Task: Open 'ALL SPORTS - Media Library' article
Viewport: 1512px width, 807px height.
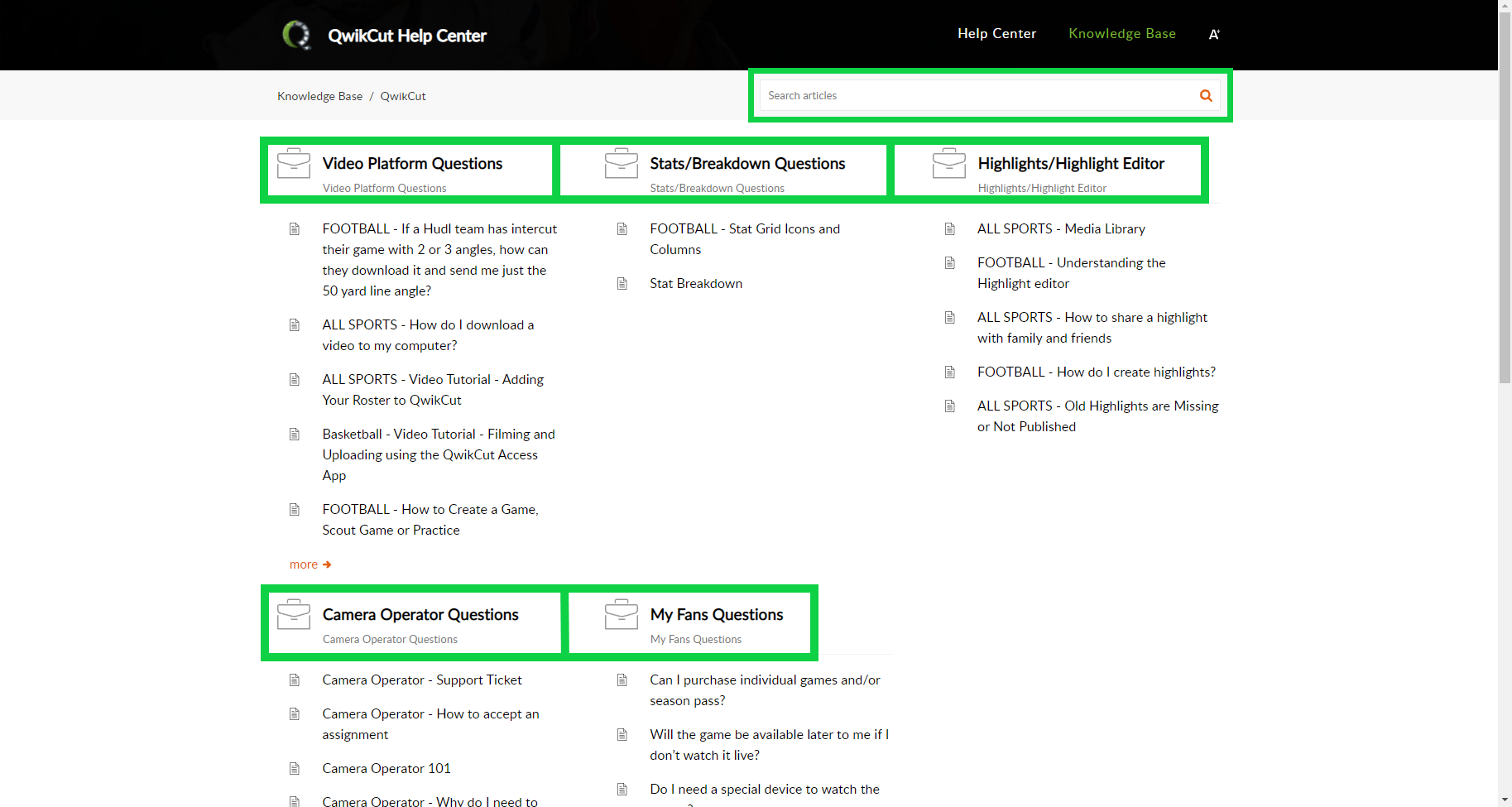Action: [1061, 229]
